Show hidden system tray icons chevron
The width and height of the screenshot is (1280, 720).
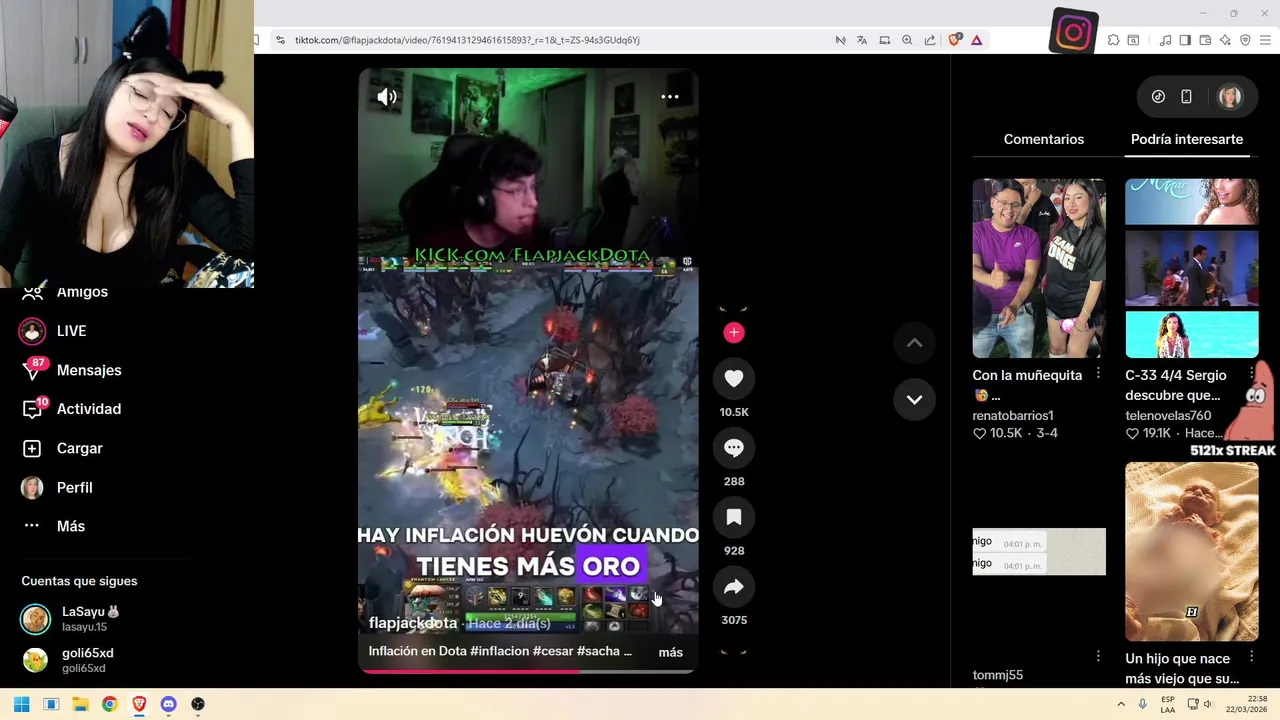tap(1121, 704)
